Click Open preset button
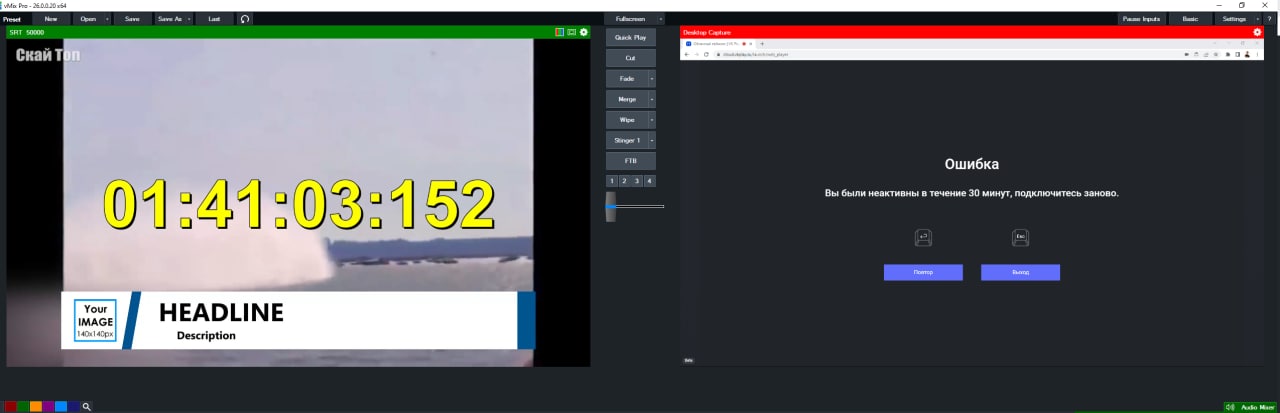1280x413 pixels. pos(88,18)
